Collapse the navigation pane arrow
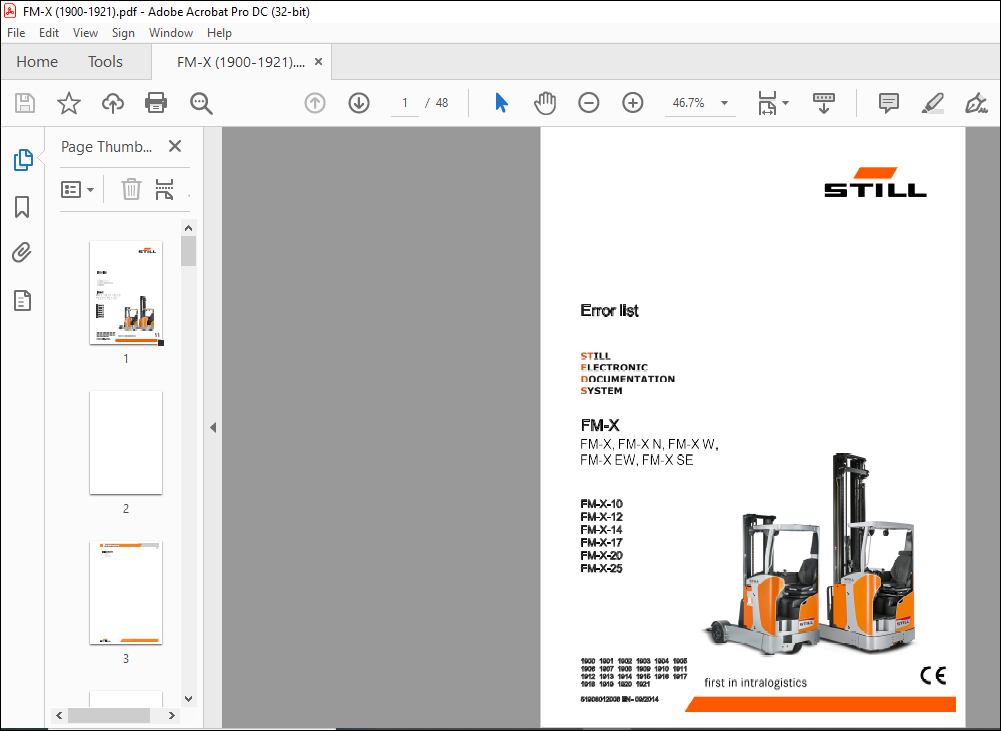This screenshot has width=1001, height=731. 213,427
